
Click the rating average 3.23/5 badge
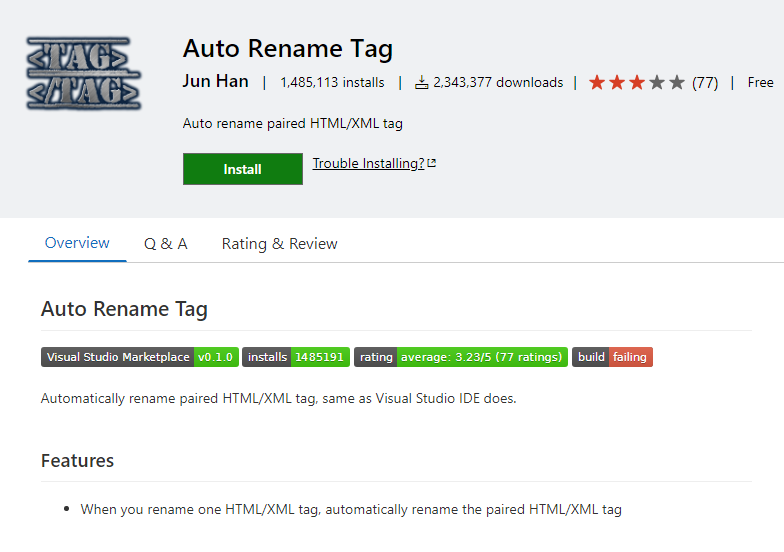coord(461,357)
